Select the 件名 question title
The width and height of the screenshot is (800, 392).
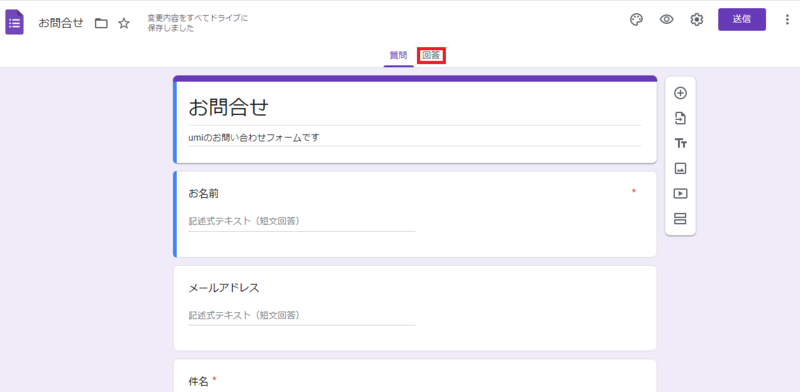pos(199,381)
